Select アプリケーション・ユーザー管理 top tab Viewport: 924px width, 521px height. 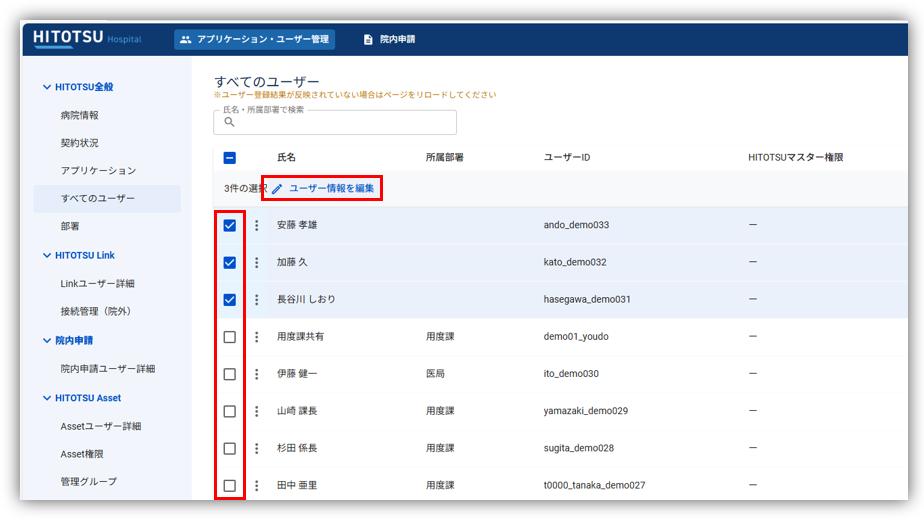[254, 39]
